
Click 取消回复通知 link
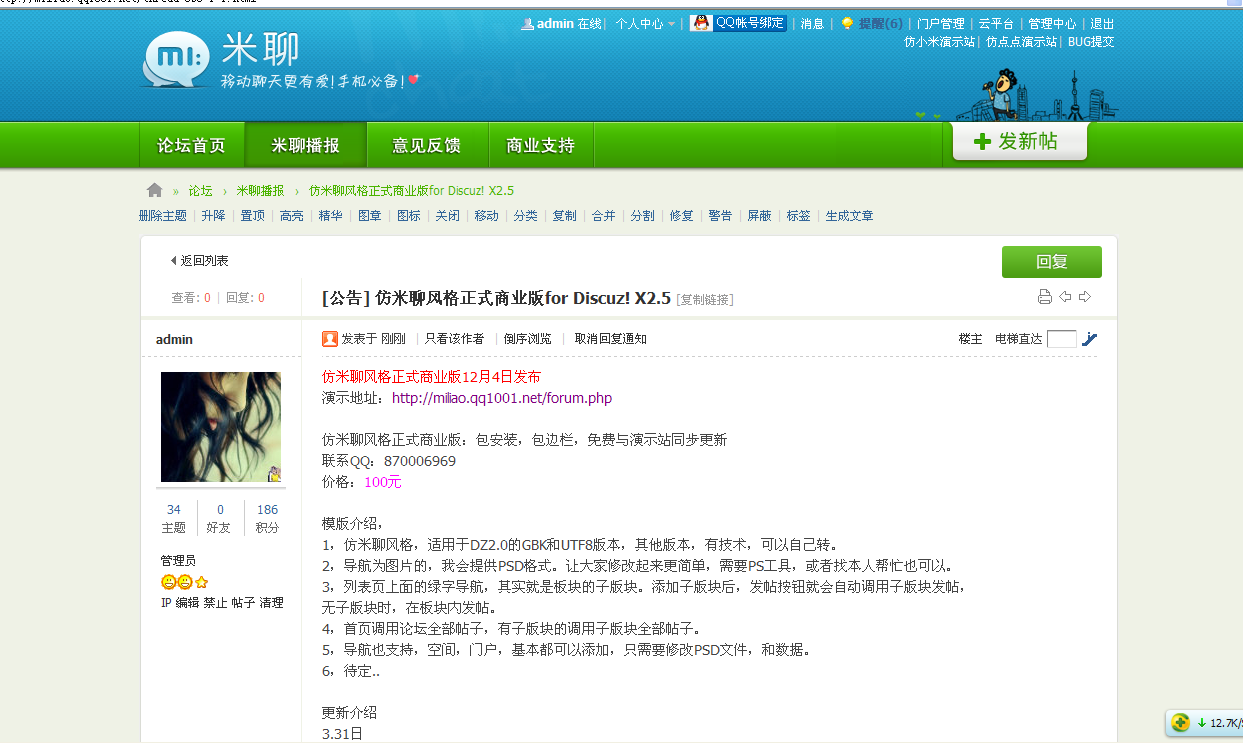coord(611,339)
